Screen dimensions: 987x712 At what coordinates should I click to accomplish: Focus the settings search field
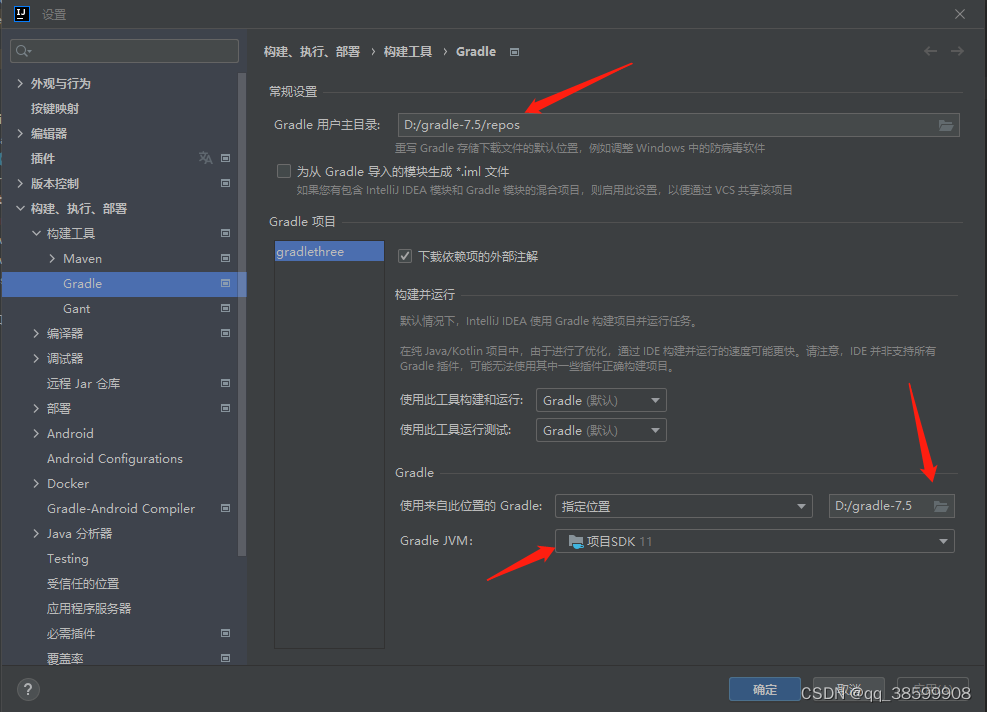click(x=125, y=51)
